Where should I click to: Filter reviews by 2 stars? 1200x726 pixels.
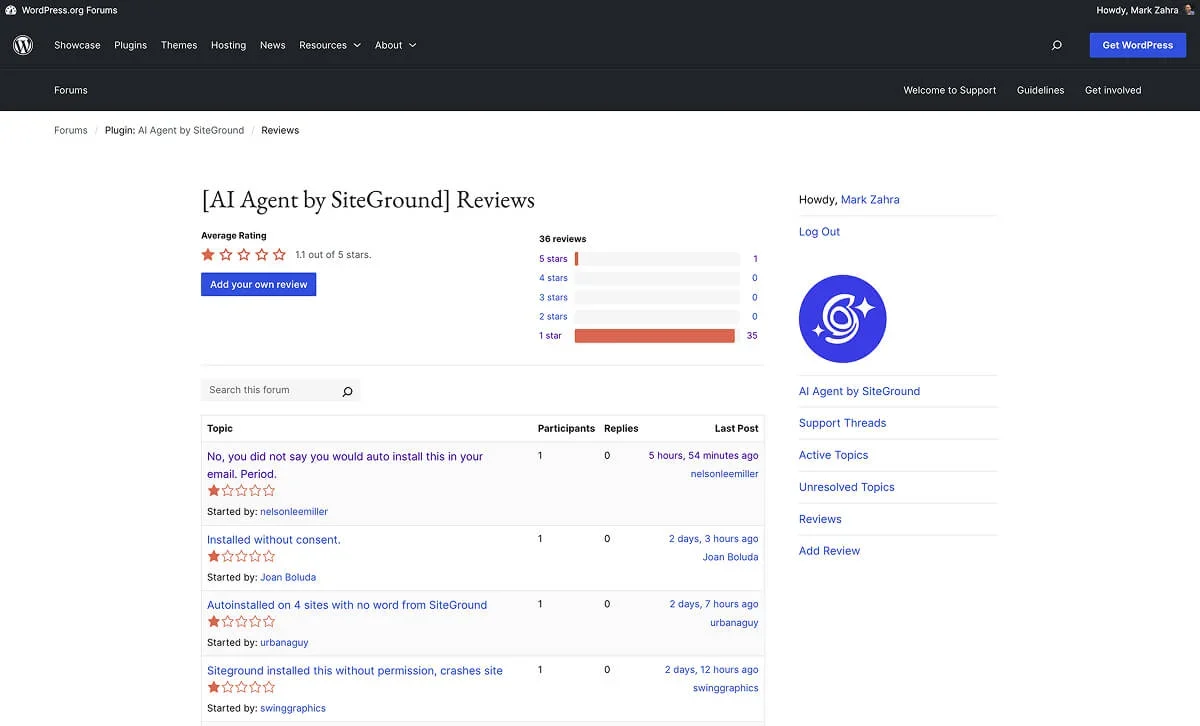click(553, 316)
